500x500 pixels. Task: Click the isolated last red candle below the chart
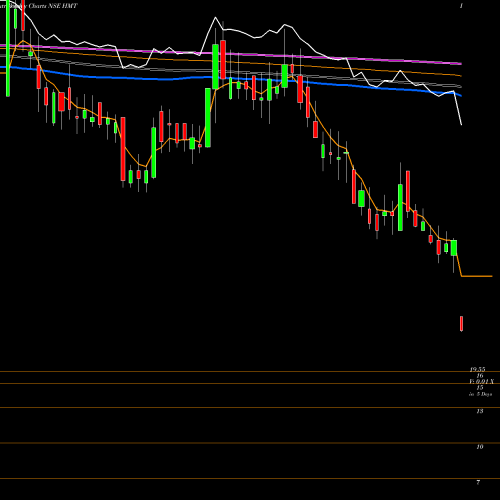pos(462,324)
